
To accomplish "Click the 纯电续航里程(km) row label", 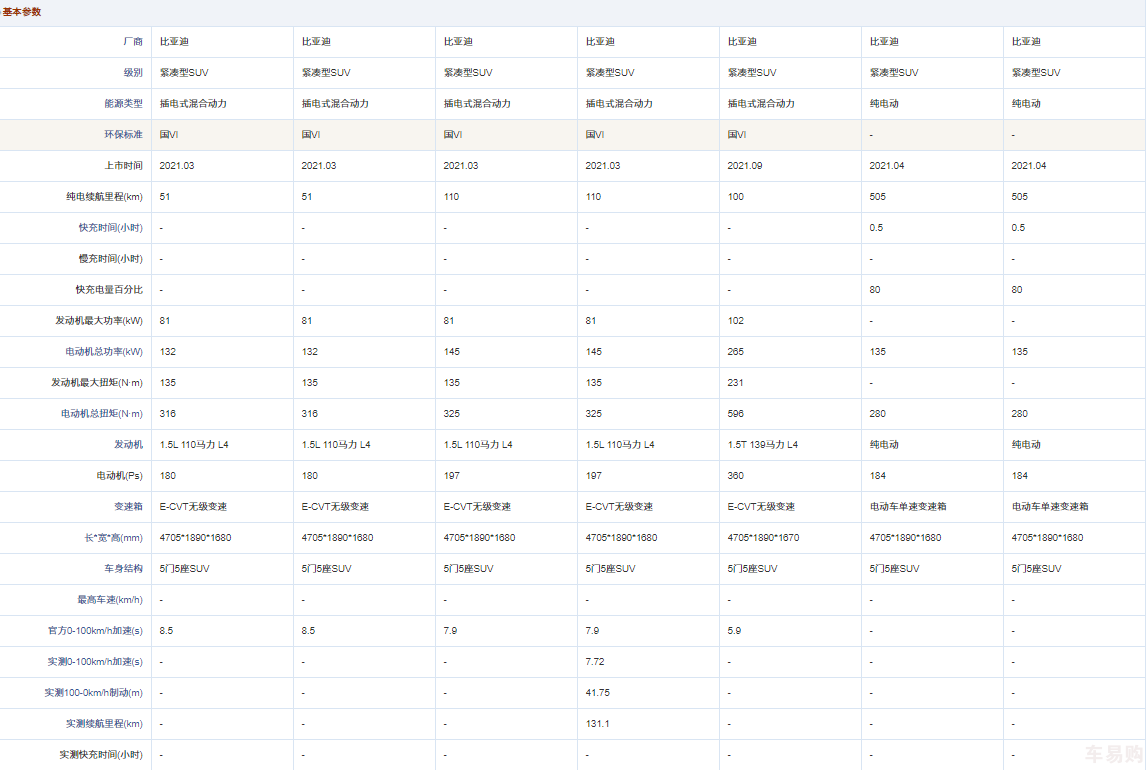I will [x=105, y=197].
